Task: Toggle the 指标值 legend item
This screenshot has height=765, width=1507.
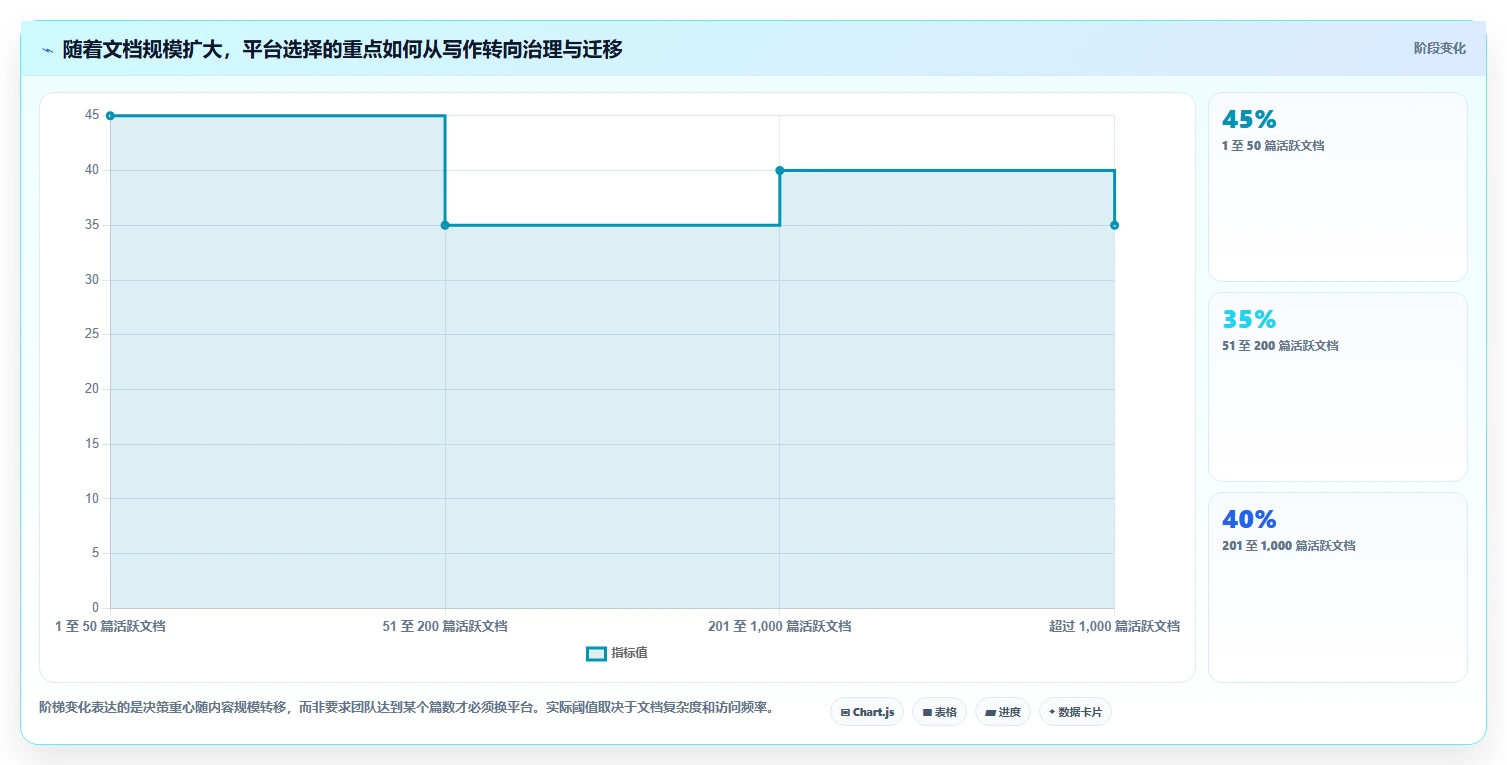Action: click(x=617, y=653)
